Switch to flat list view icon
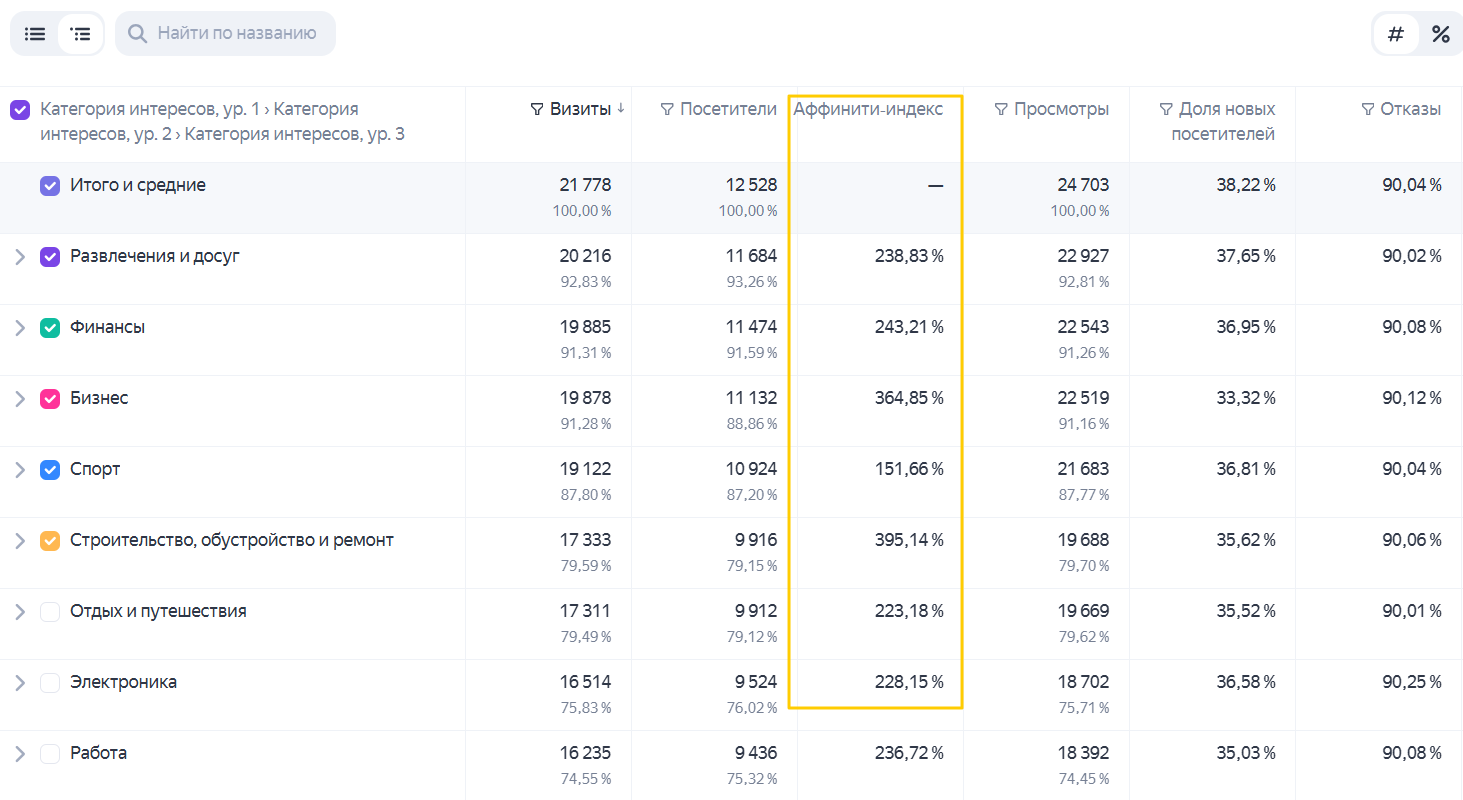The image size is (1463, 800). pos(35,34)
